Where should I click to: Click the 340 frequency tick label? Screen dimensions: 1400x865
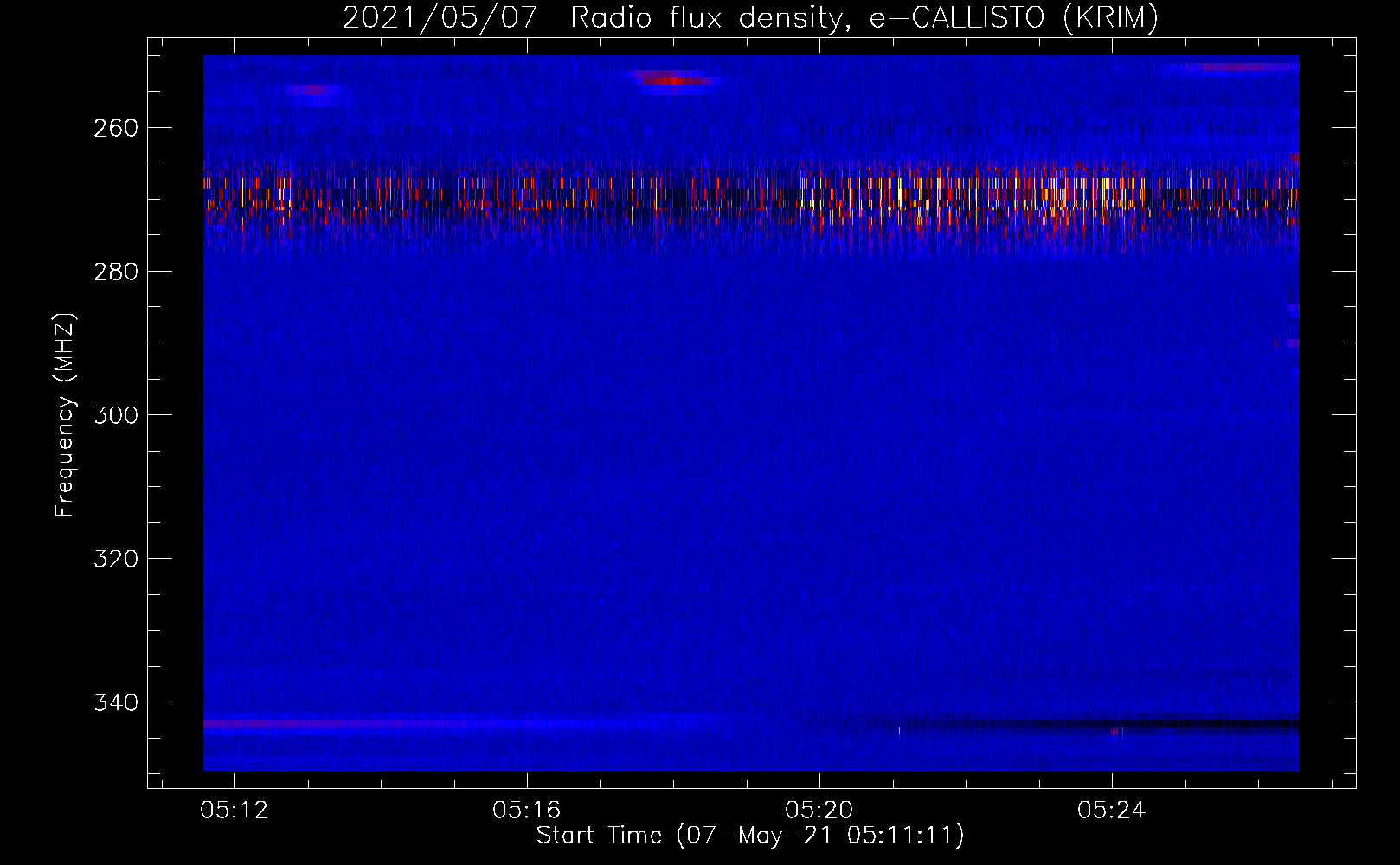pyautogui.click(x=116, y=702)
